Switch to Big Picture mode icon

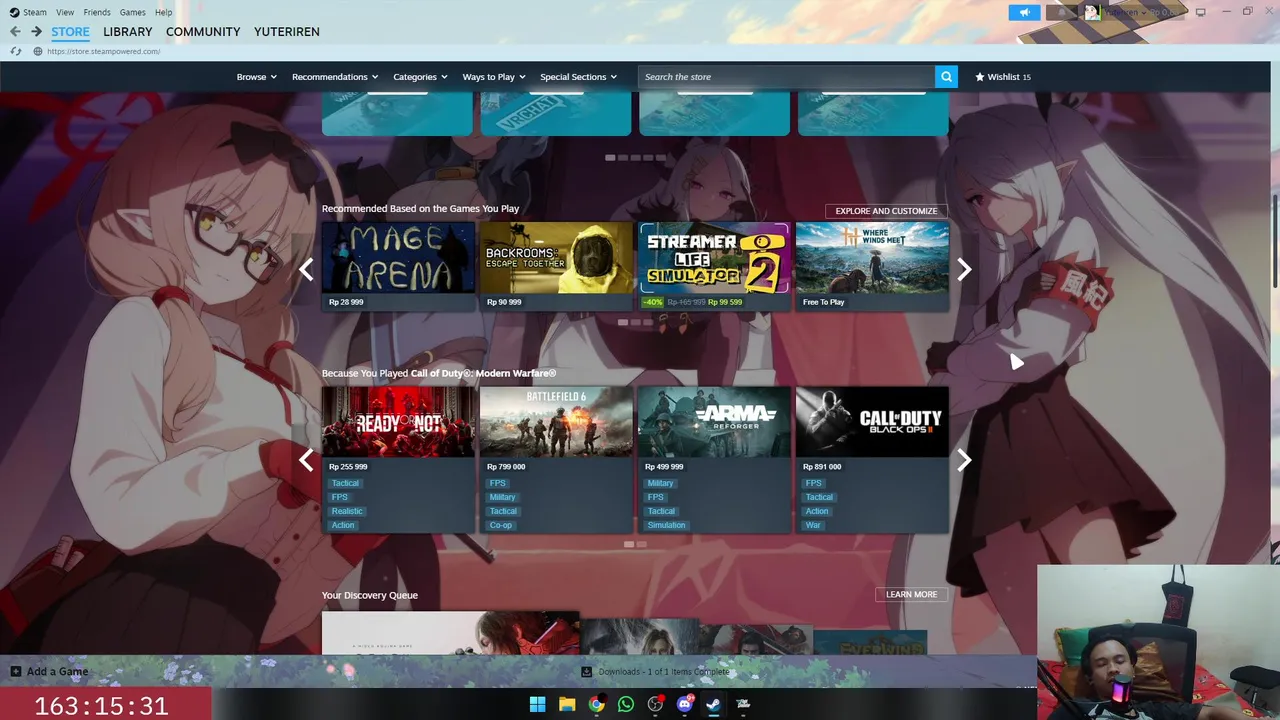click(x=1200, y=12)
